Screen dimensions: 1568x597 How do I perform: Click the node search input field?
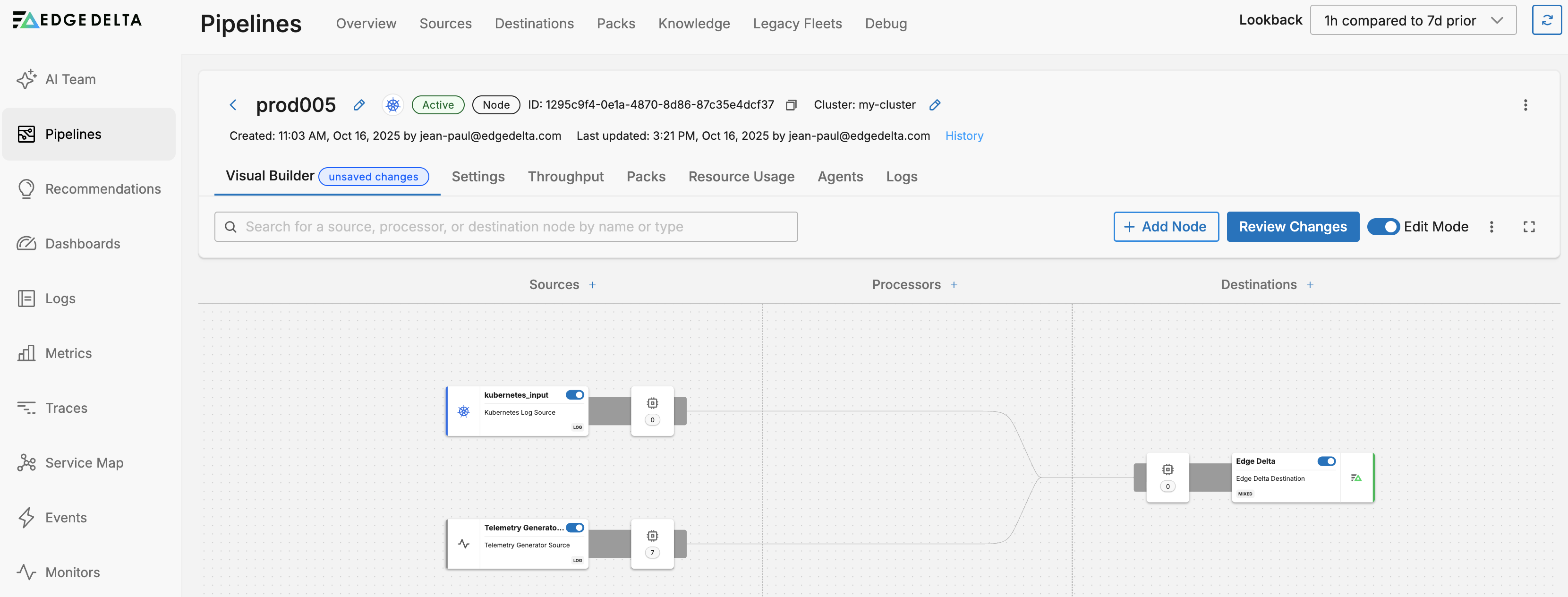(505, 227)
